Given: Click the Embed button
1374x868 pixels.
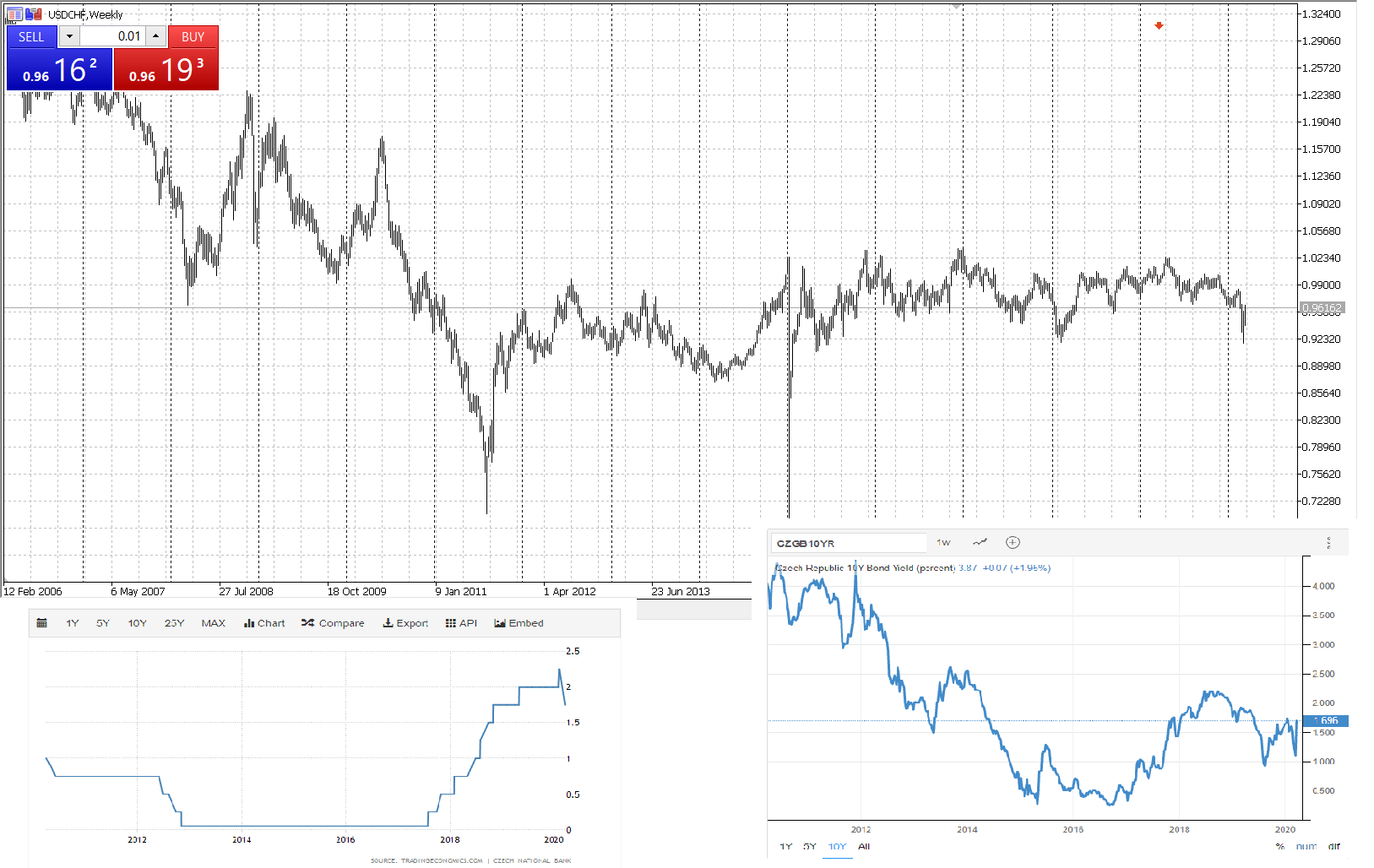Looking at the screenshot, I should click(519, 623).
